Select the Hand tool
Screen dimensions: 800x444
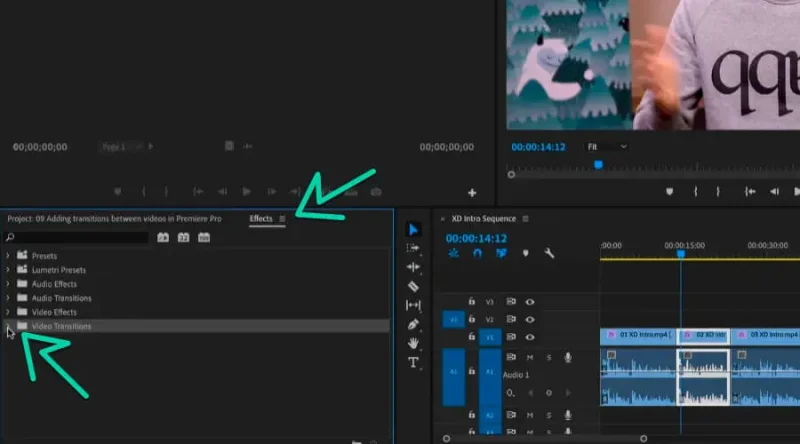pos(413,343)
